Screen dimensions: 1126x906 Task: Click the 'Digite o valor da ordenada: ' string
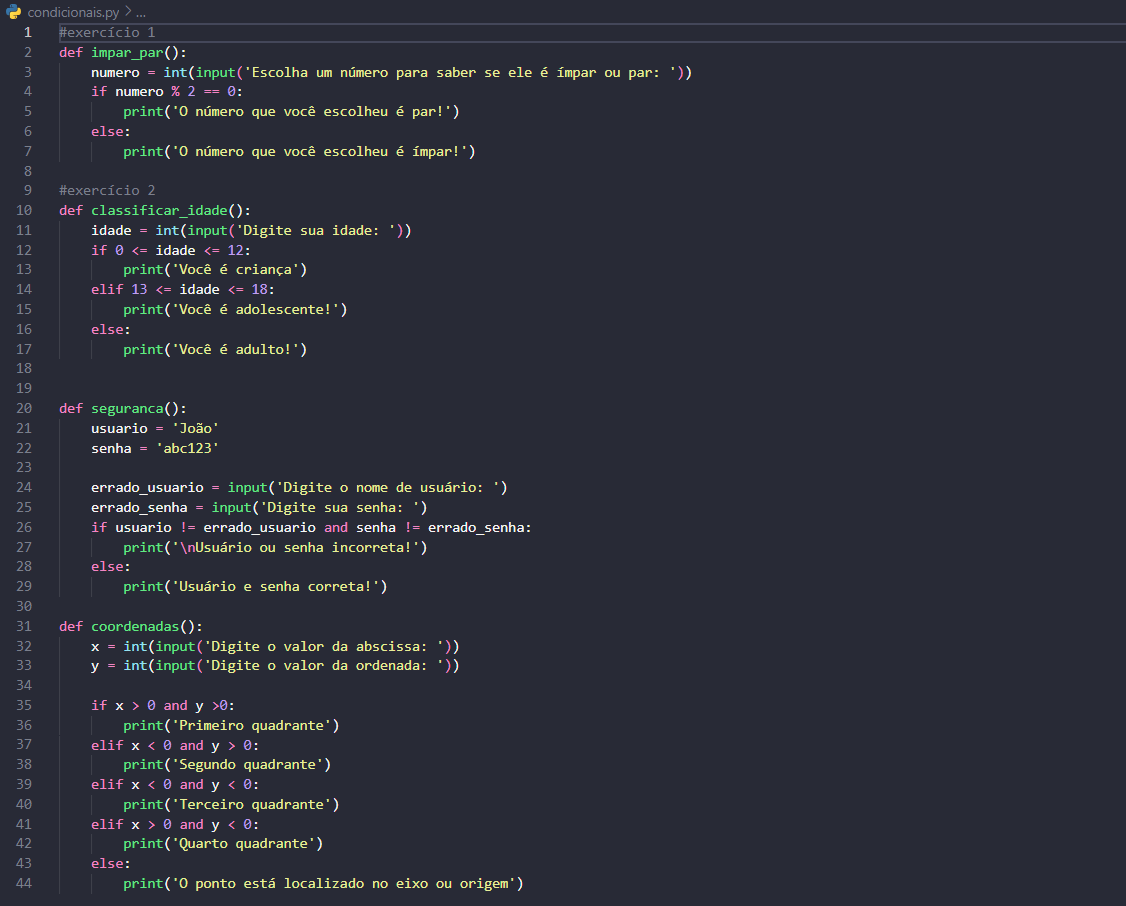pyautogui.click(x=324, y=666)
